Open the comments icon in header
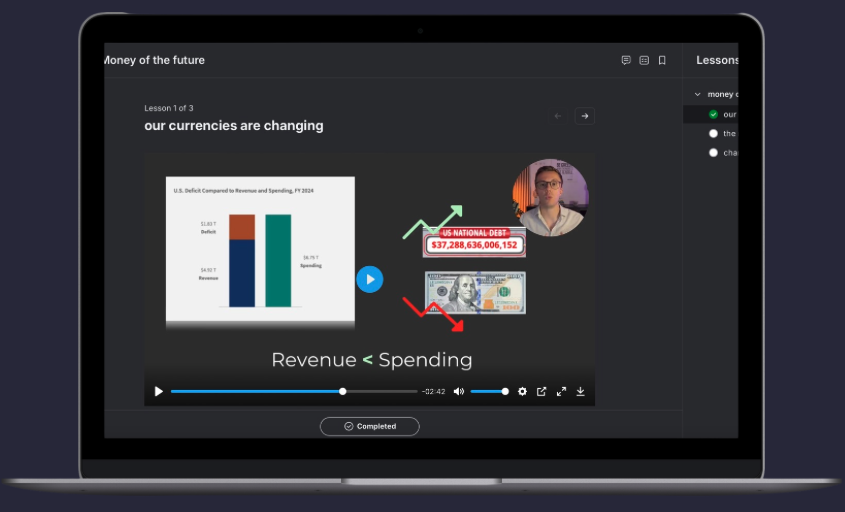The height and width of the screenshot is (512, 845). point(626,60)
